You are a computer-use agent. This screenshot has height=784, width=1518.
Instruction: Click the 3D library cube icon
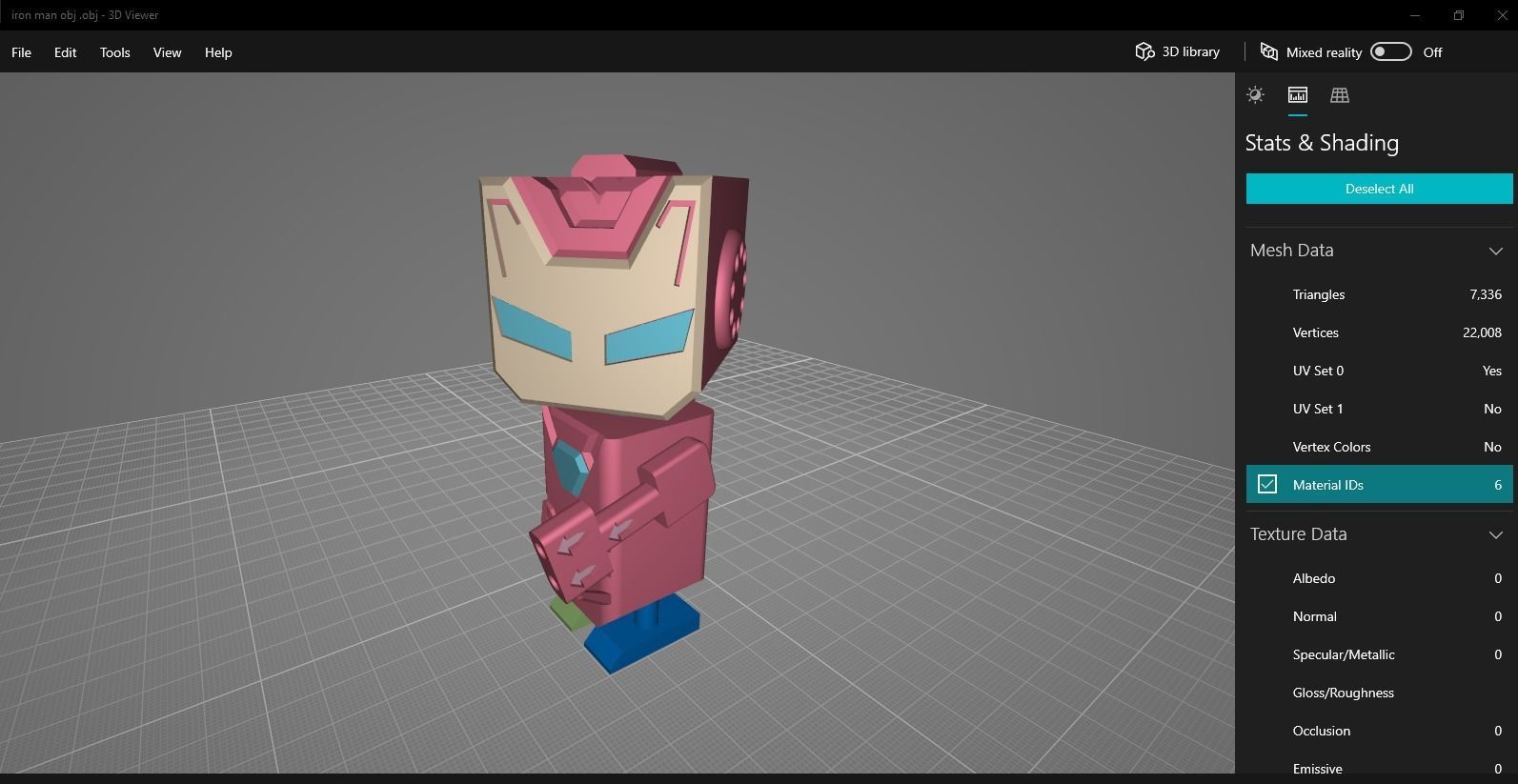coord(1144,51)
